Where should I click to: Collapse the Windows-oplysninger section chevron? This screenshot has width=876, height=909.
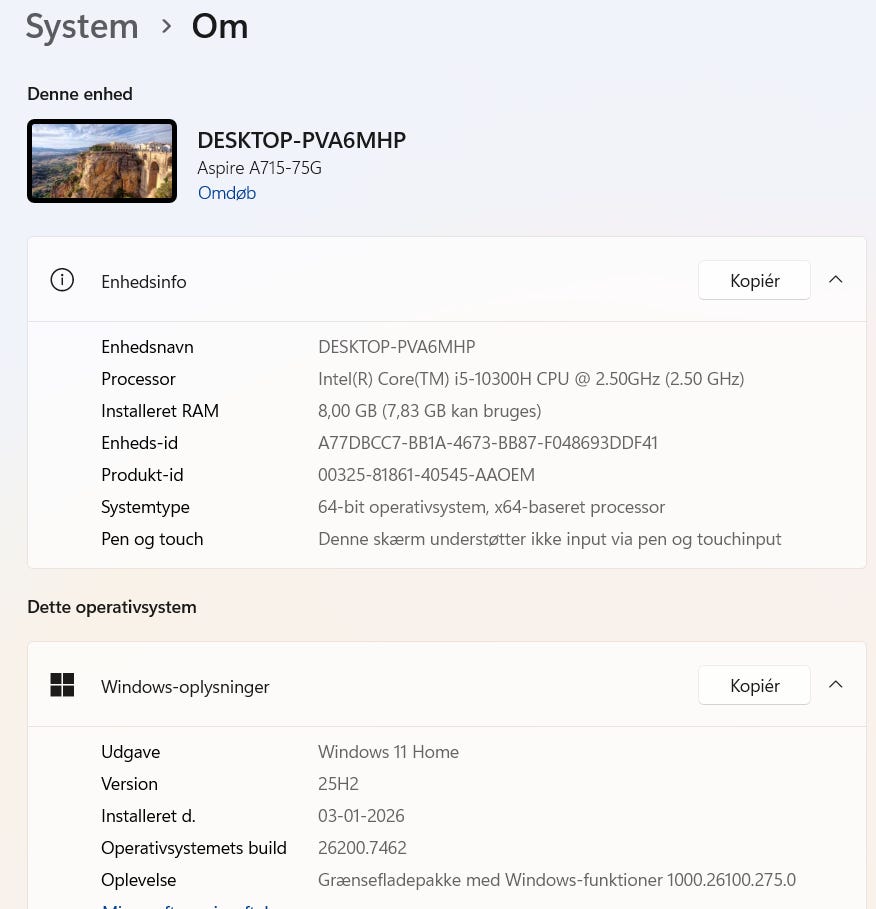tap(836, 685)
